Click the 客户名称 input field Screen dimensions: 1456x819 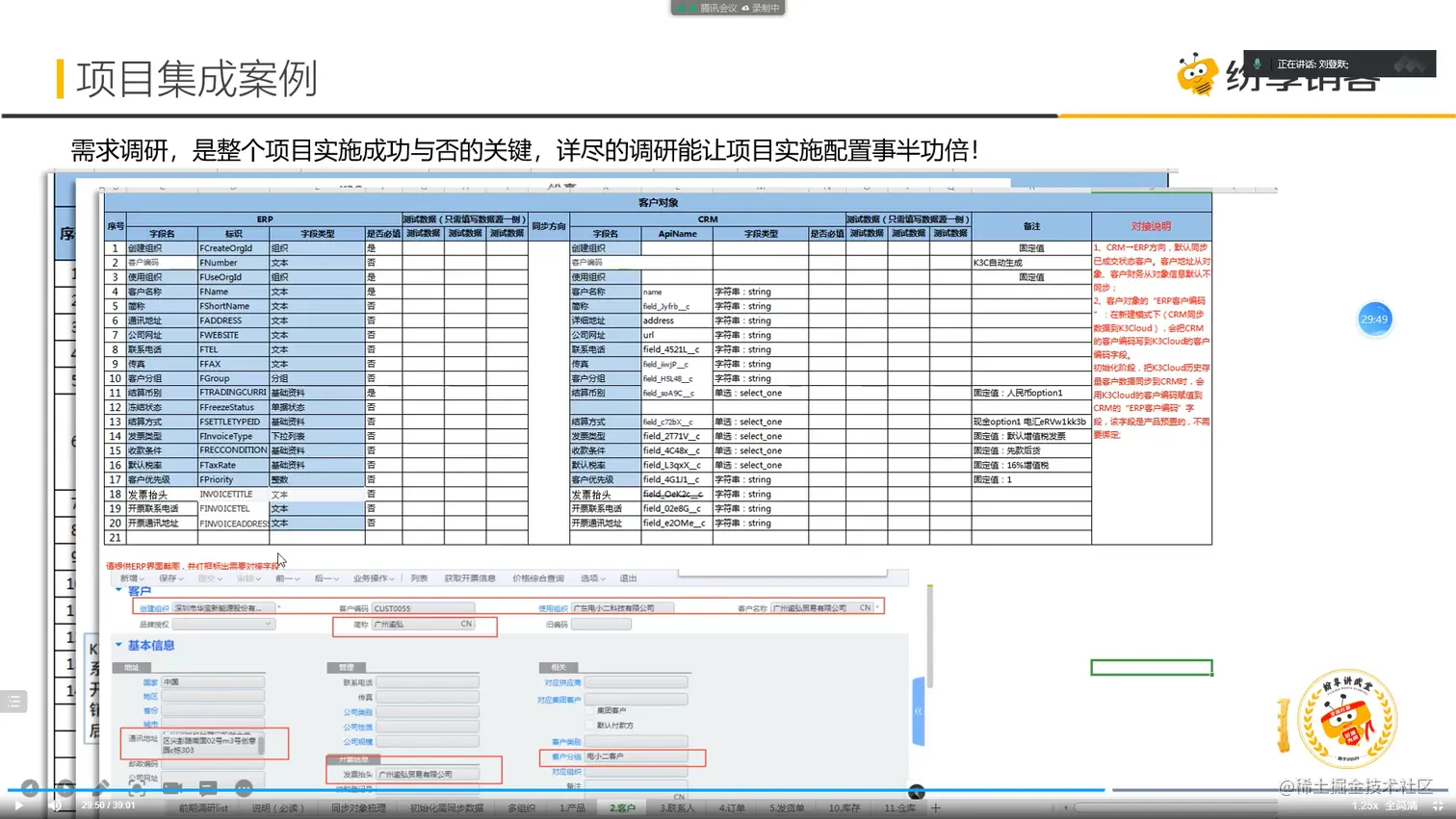coord(821,608)
